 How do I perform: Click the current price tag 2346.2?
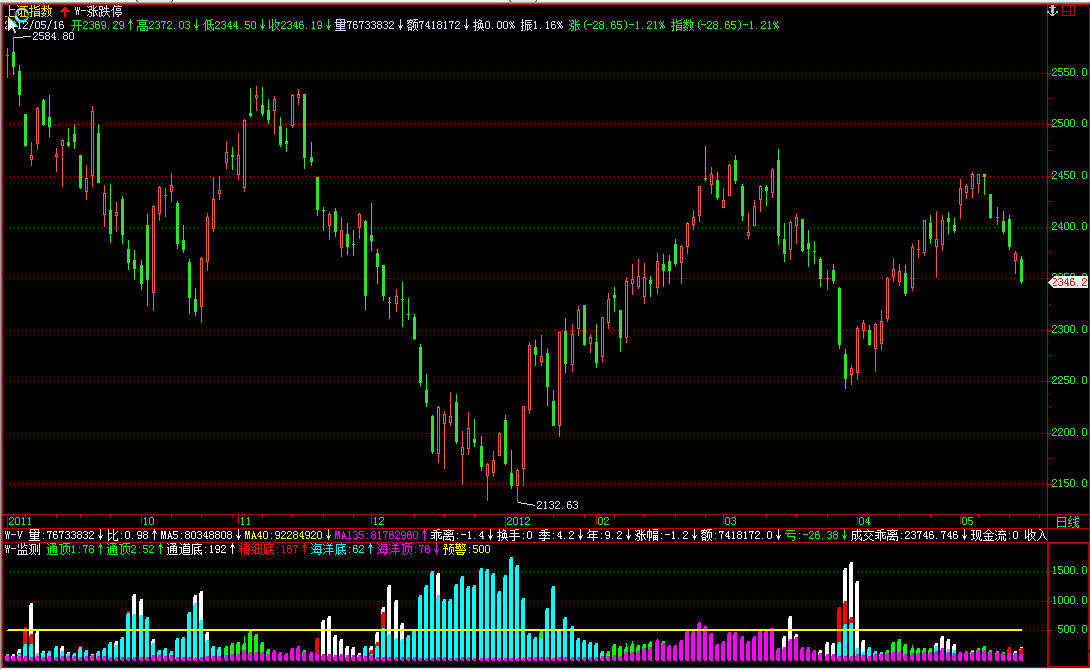click(x=1067, y=283)
